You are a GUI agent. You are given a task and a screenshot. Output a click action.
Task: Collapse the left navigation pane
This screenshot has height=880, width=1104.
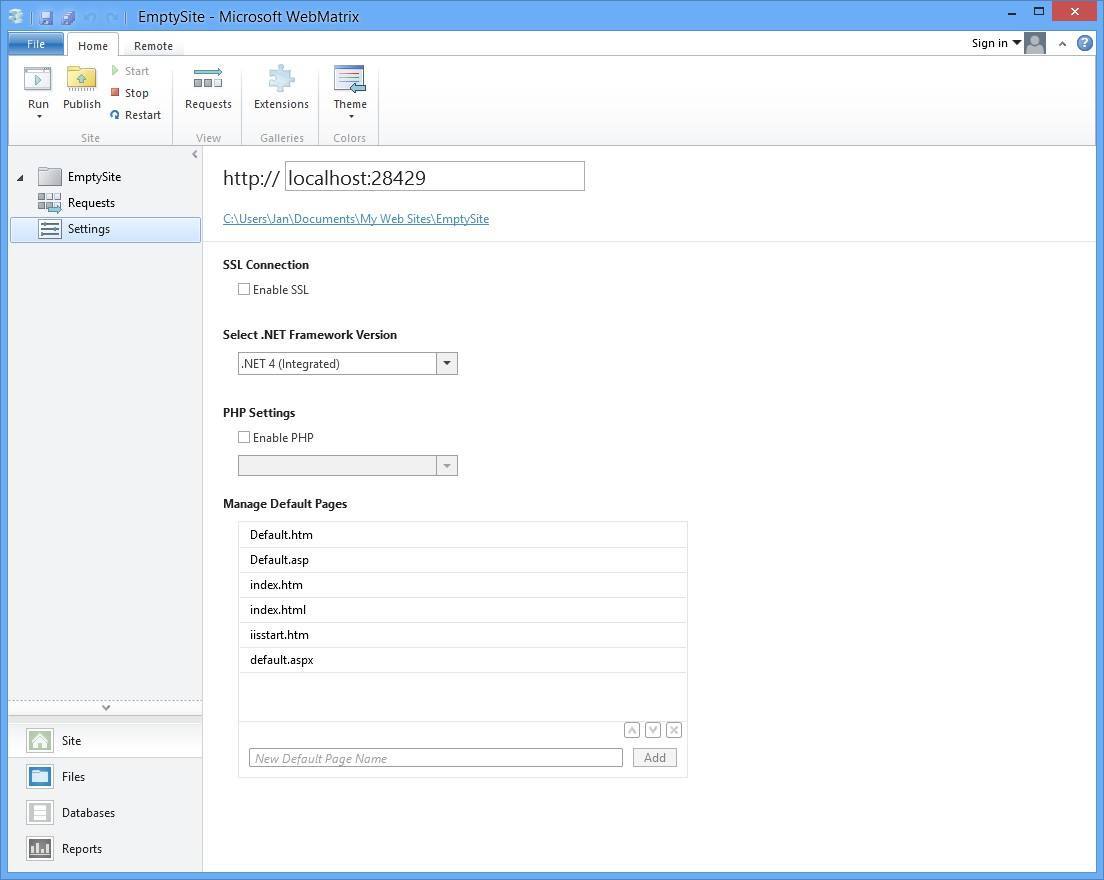coord(194,154)
